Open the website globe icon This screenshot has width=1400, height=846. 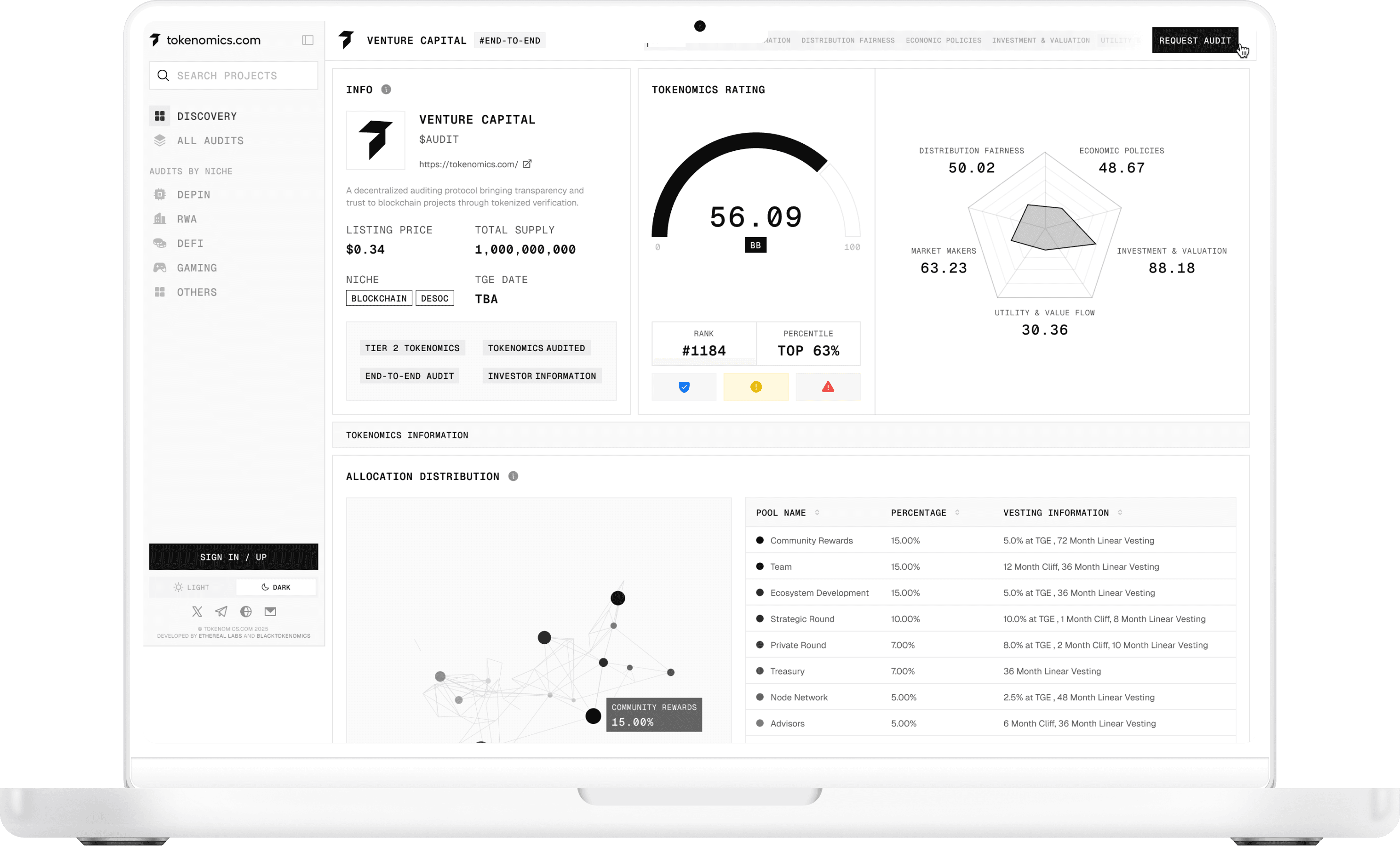[x=246, y=612]
